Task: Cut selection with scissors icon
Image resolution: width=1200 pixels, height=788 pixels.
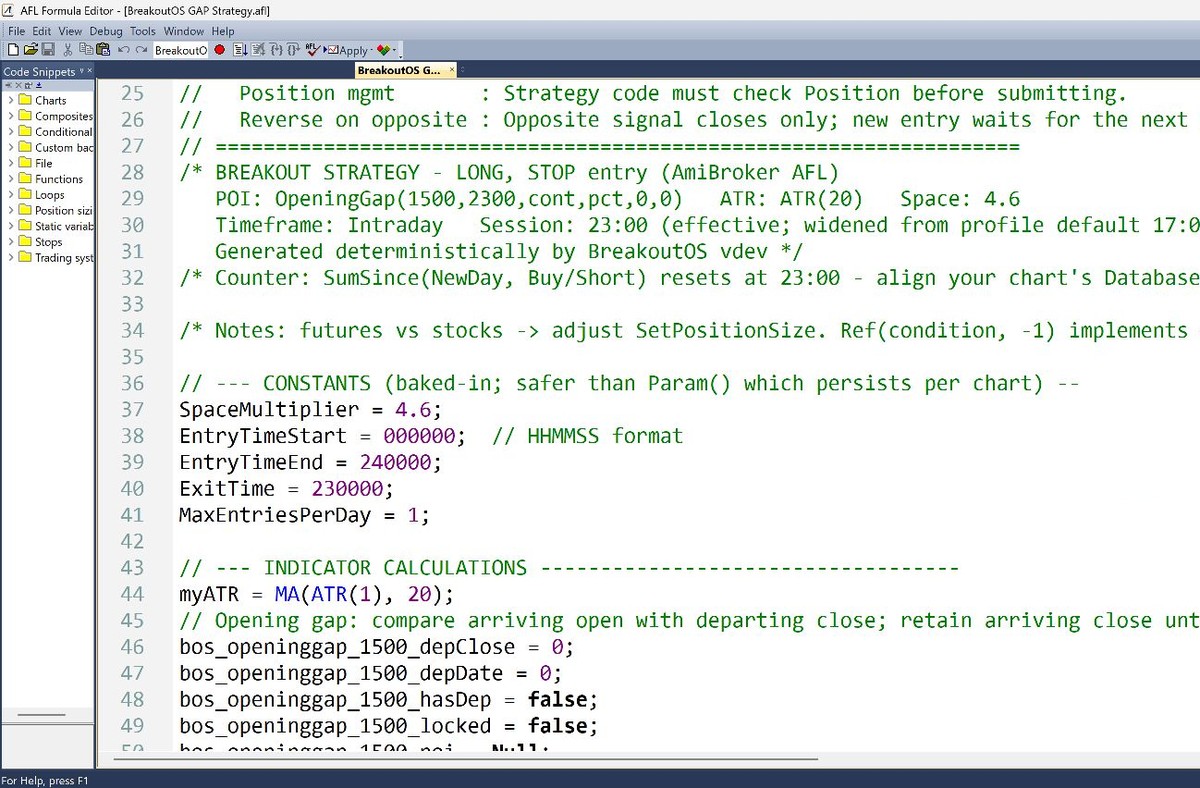Action: pos(68,49)
